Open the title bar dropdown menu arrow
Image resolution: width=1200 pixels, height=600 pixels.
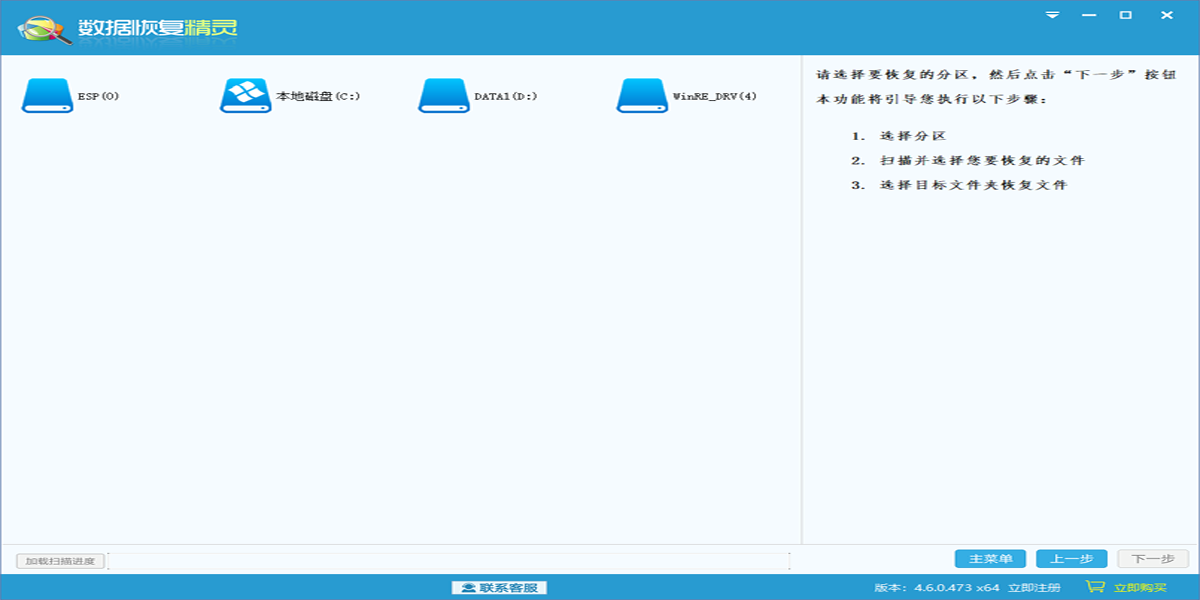[x=1052, y=15]
